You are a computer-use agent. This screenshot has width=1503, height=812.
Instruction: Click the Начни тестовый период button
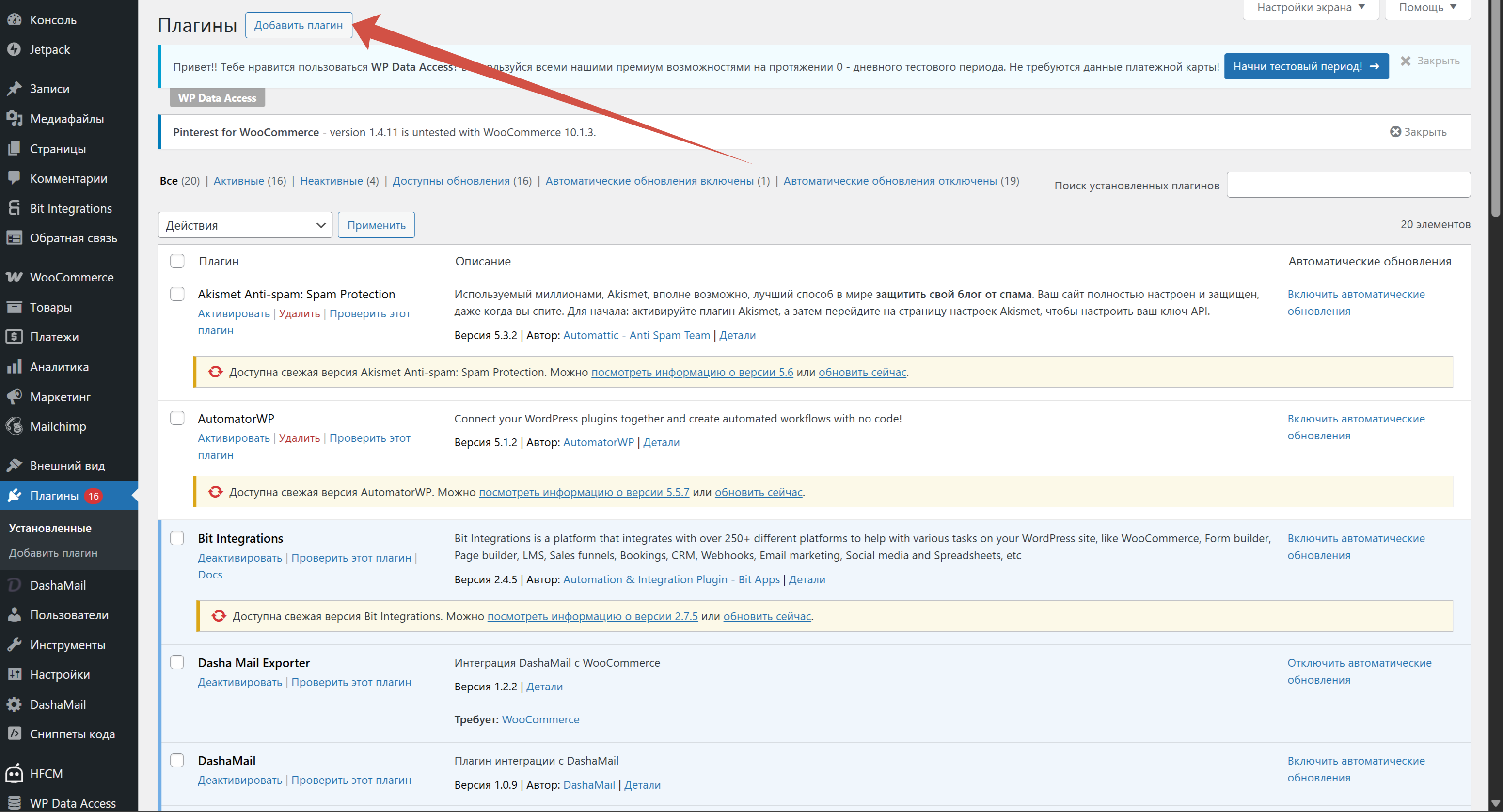[1306, 66]
